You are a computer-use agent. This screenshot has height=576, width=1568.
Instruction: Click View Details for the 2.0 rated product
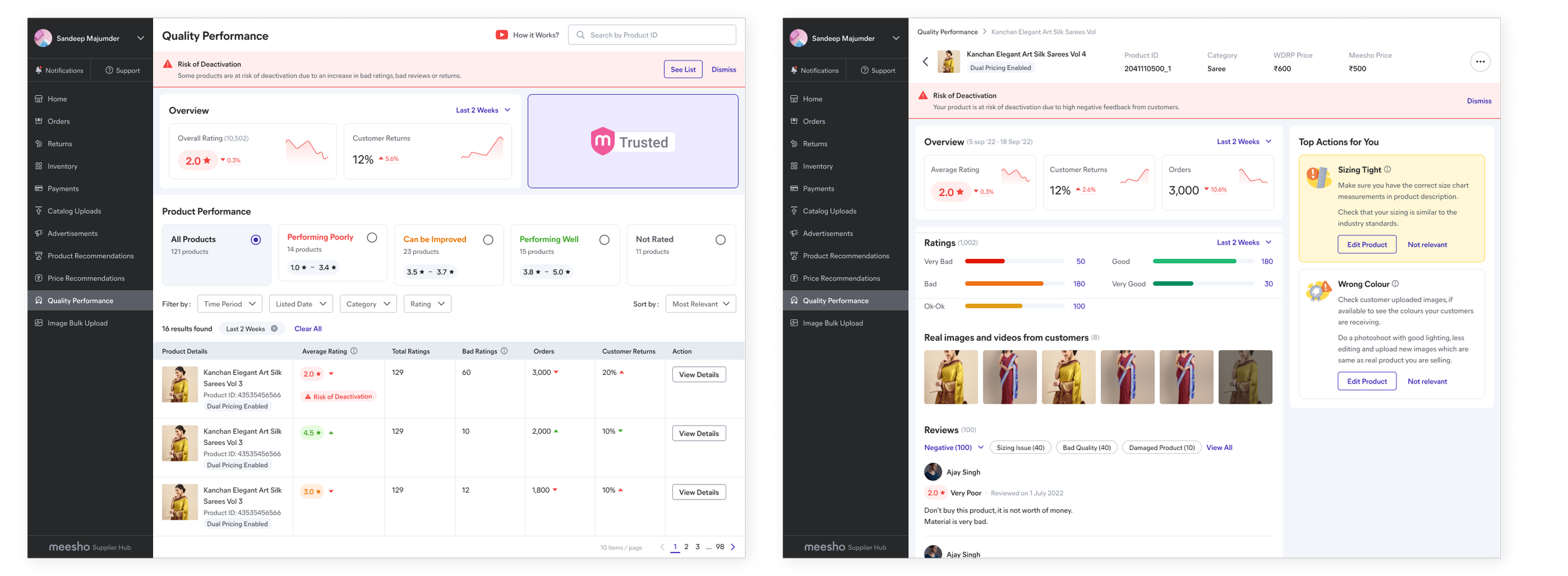point(699,375)
